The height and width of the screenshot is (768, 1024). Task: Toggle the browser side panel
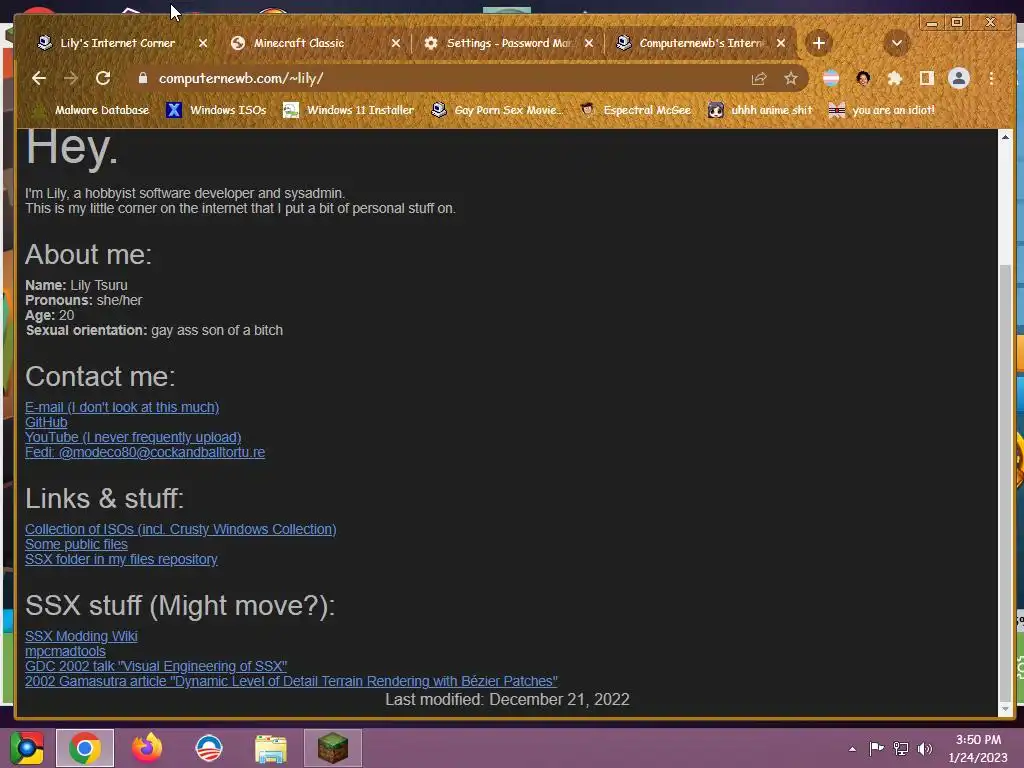click(927, 78)
